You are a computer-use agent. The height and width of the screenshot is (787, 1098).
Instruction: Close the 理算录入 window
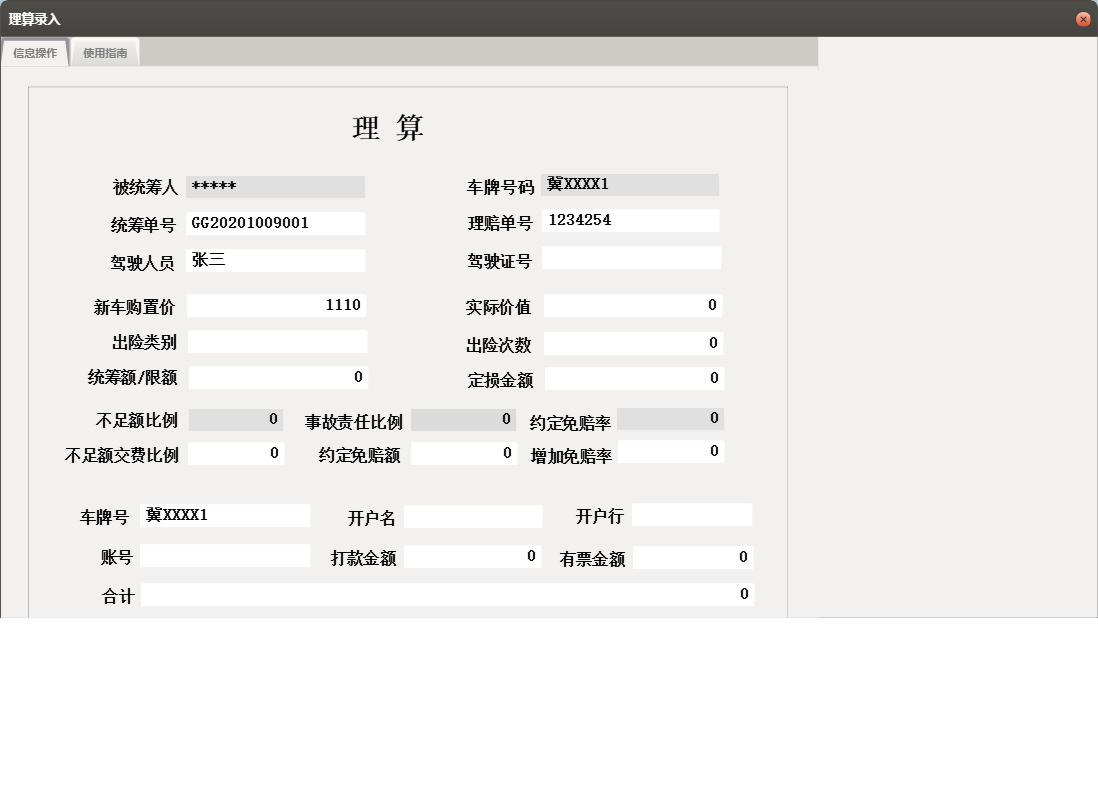coord(1083,18)
